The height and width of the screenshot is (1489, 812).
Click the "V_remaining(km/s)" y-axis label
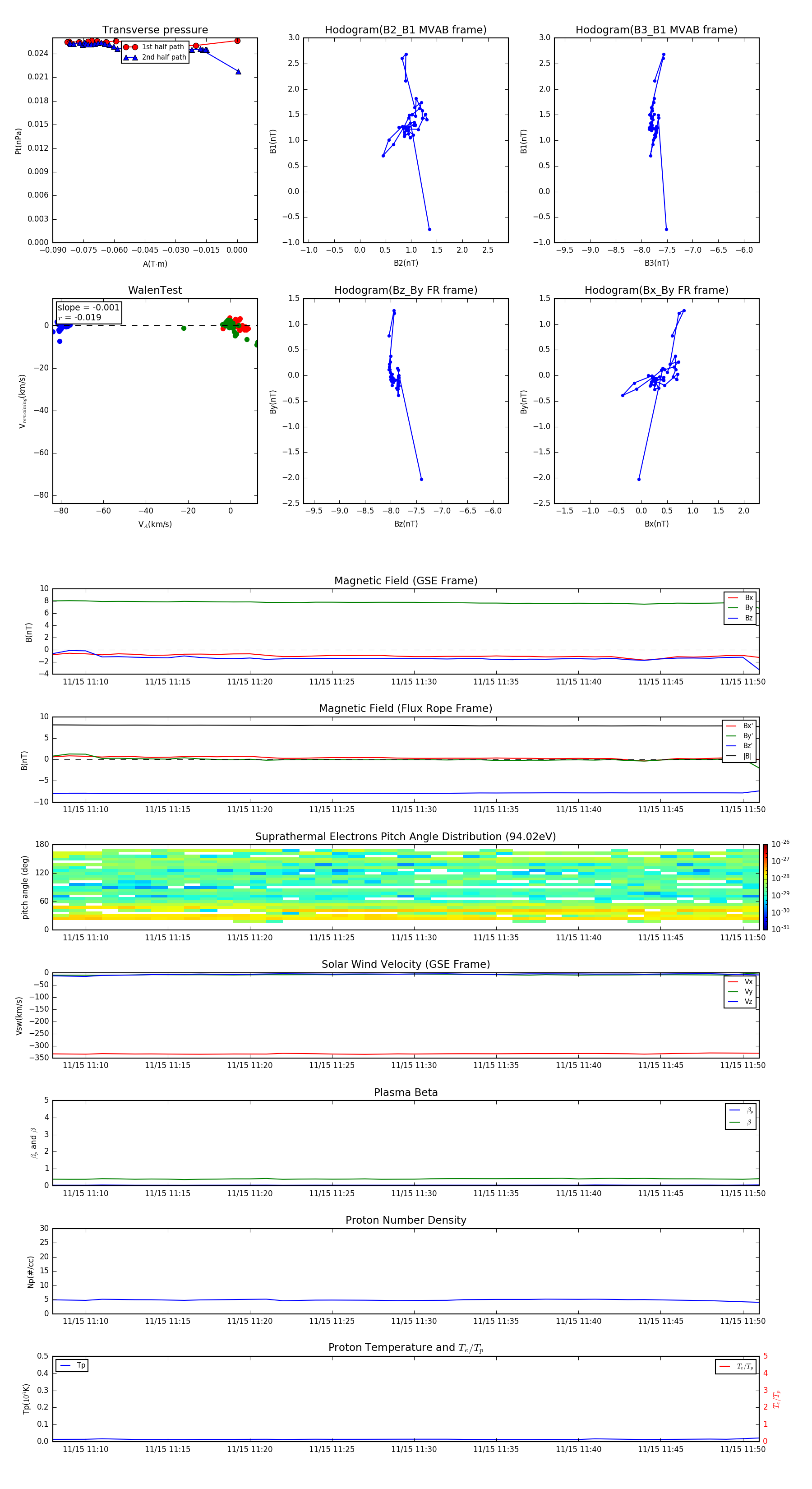click(22, 401)
